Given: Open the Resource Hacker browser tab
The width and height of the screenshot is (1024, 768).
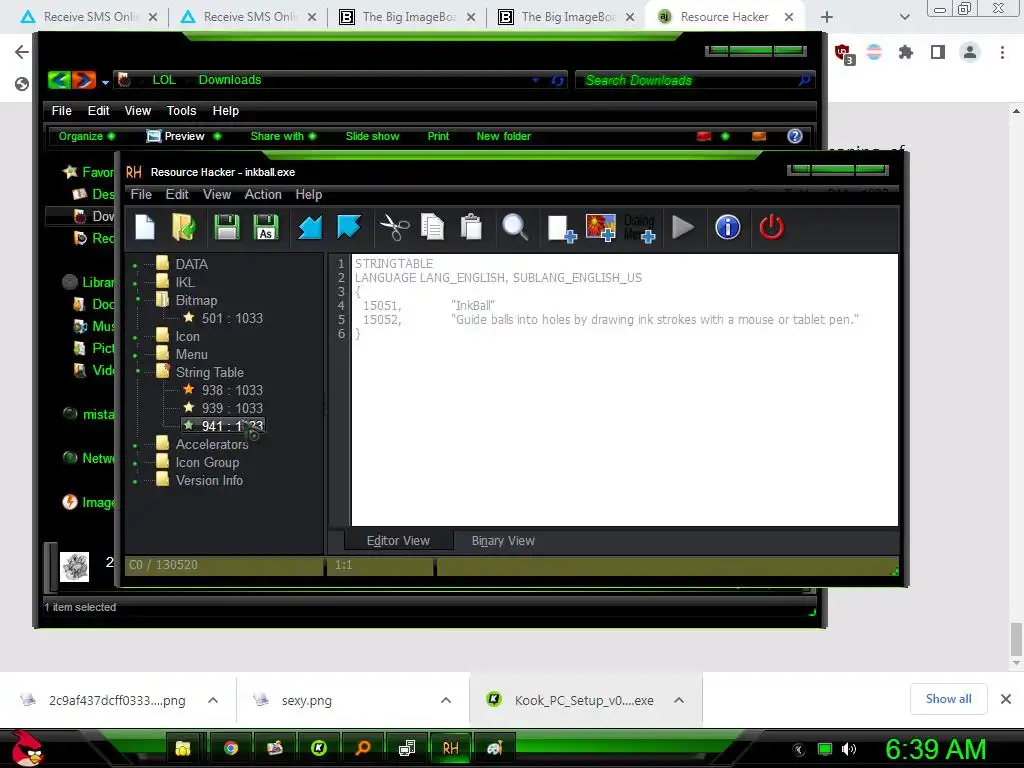Looking at the screenshot, I should 724,17.
